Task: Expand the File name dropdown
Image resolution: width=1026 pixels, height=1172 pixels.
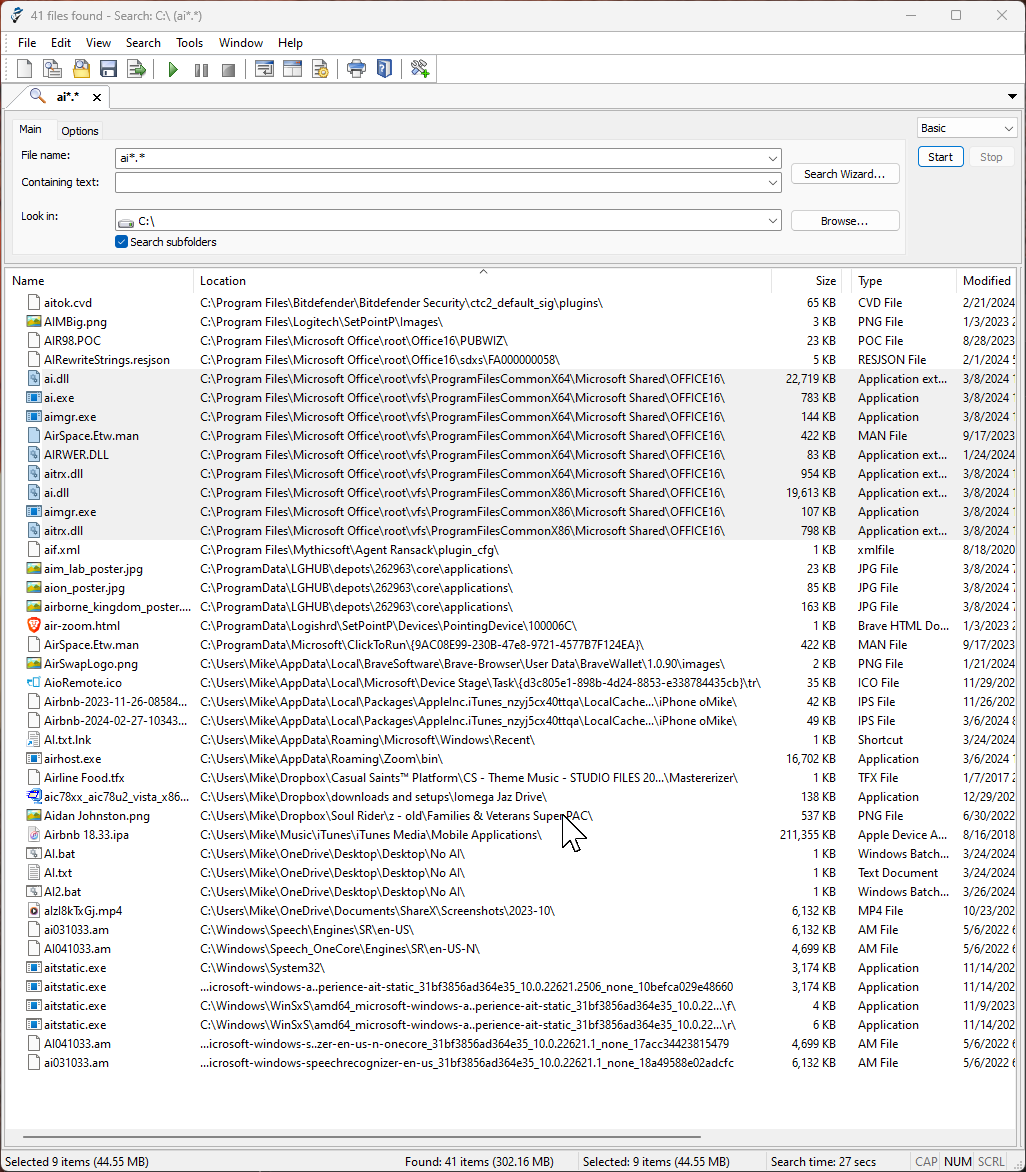Action: (773, 158)
